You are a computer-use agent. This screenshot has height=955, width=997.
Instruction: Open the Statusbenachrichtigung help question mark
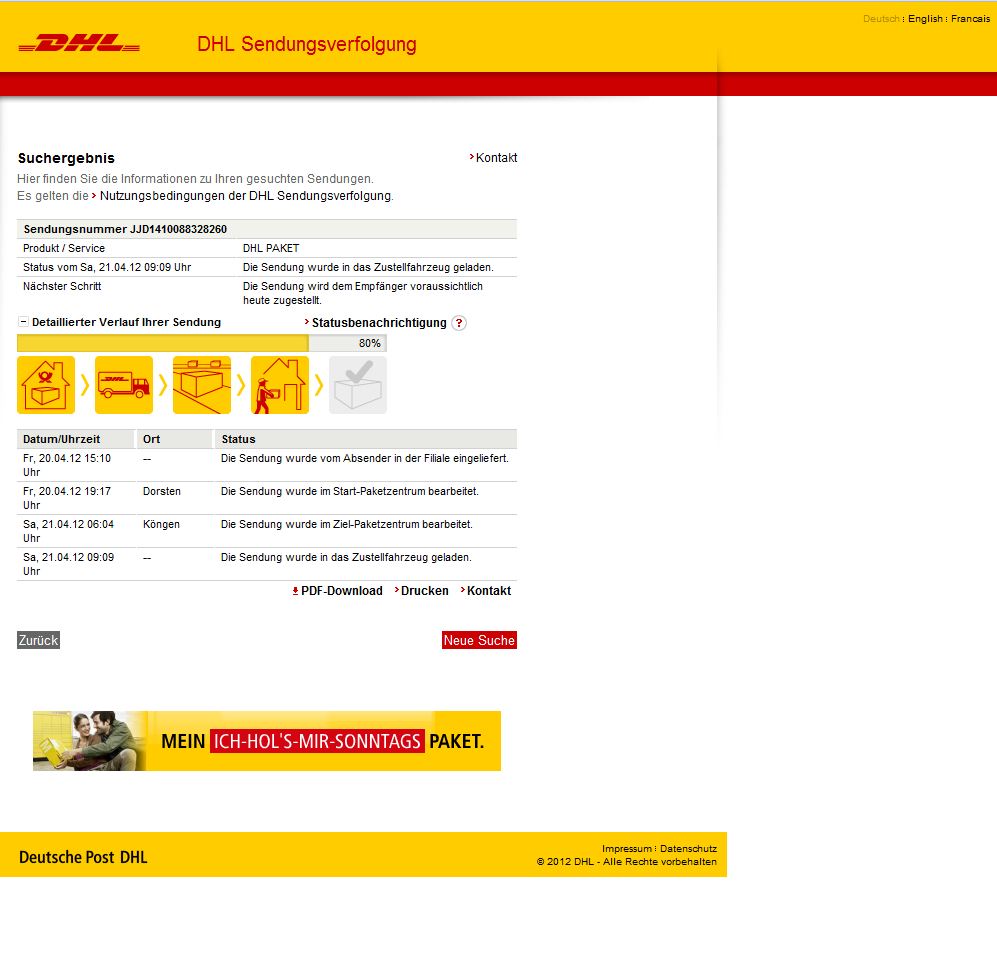pyautogui.click(x=458, y=323)
